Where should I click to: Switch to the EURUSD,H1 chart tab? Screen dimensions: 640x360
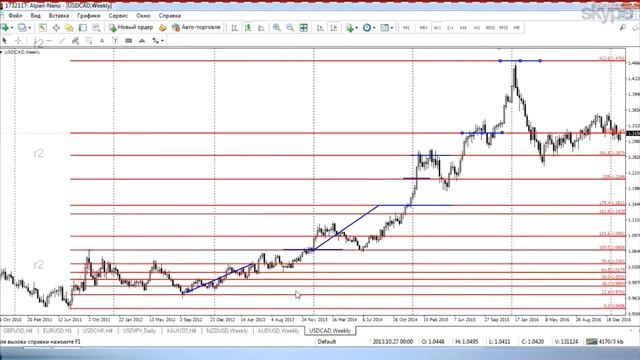(x=58, y=331)
